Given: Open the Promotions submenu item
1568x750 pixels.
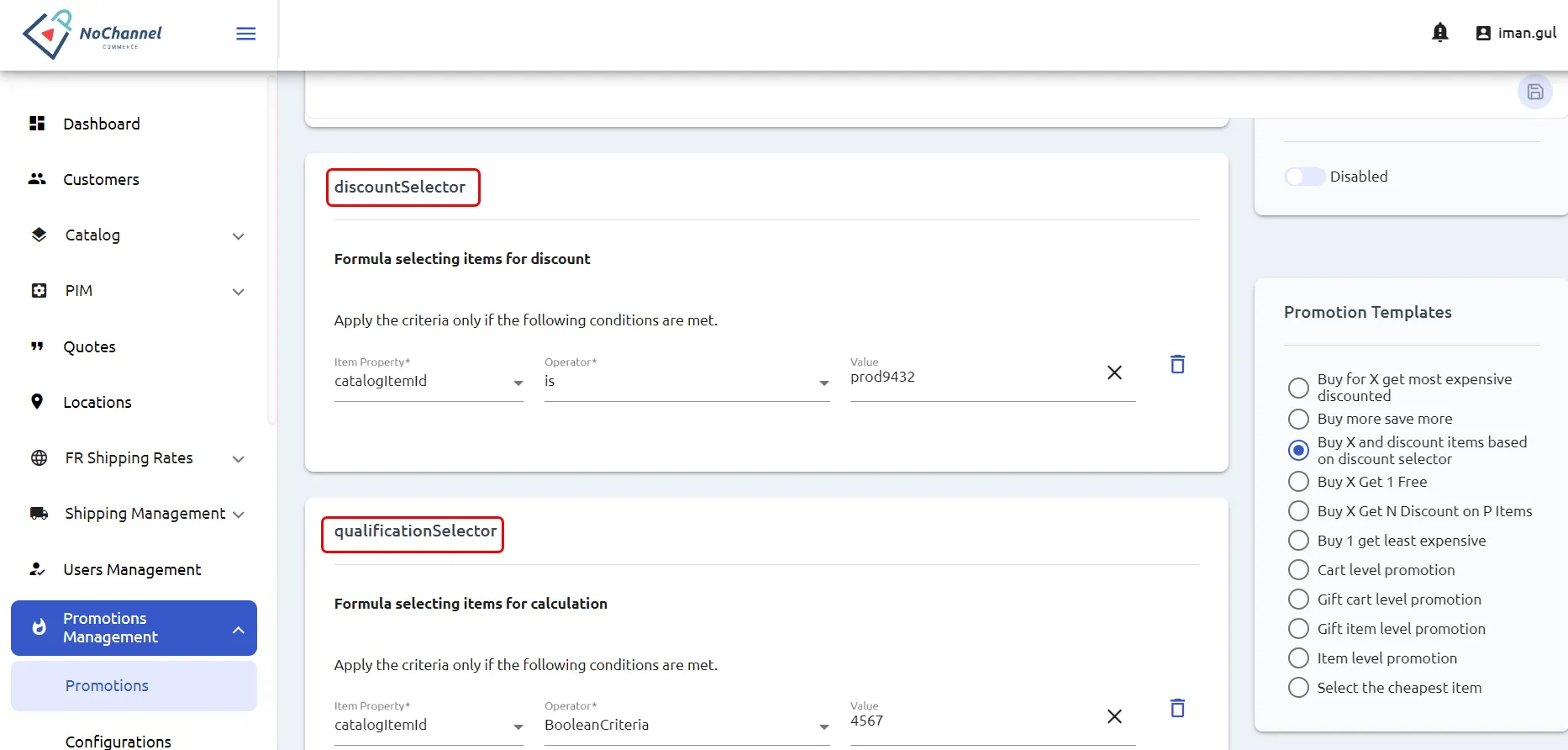Looking at the screenshot, I should tap(134, 686).
